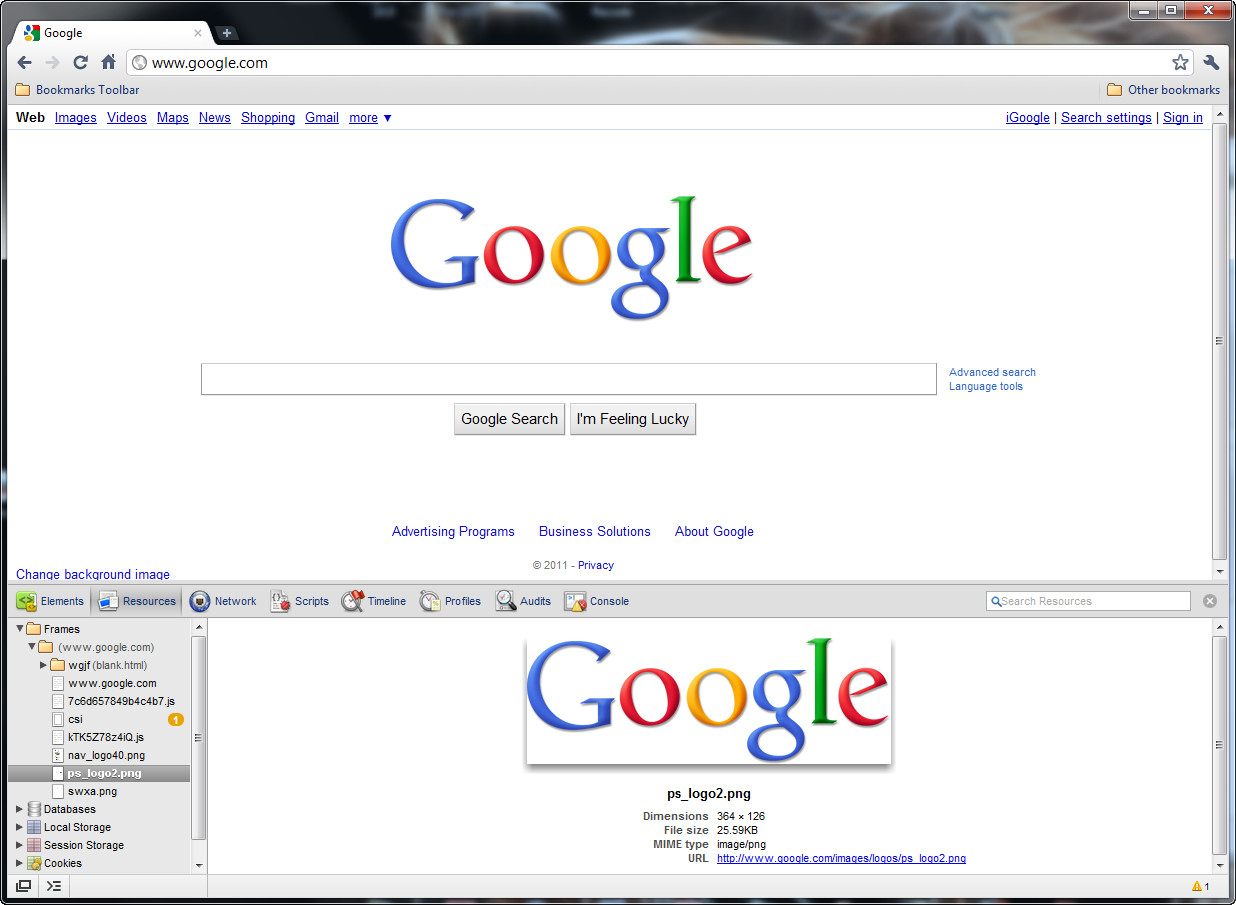This screenshot has width=1236, height=905.
Task: Expand the Session Storage node
Action: (x=20, y=845)
